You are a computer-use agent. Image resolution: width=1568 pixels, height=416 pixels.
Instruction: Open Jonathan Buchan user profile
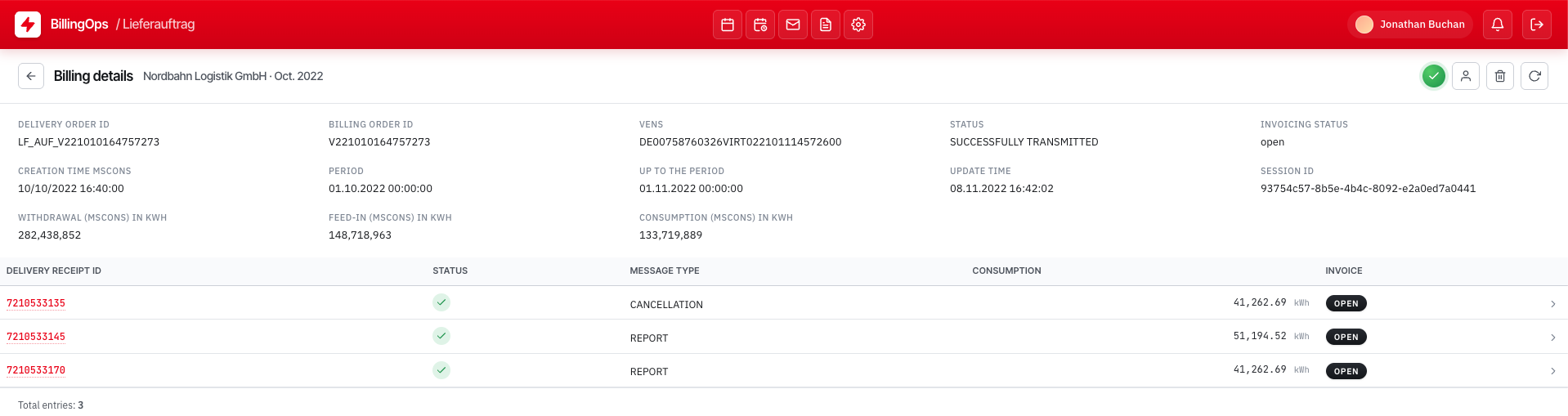1410,25
